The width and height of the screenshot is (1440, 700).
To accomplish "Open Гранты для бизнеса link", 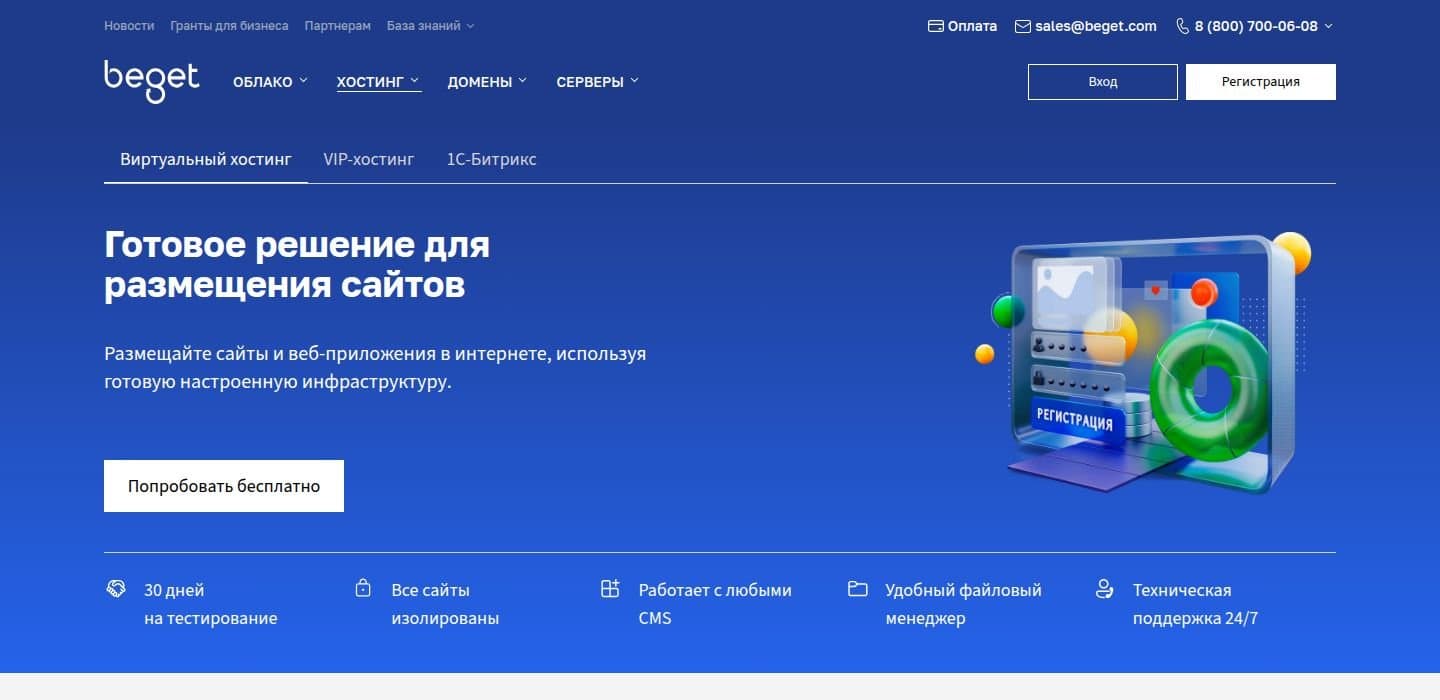I will click(229, 26).
